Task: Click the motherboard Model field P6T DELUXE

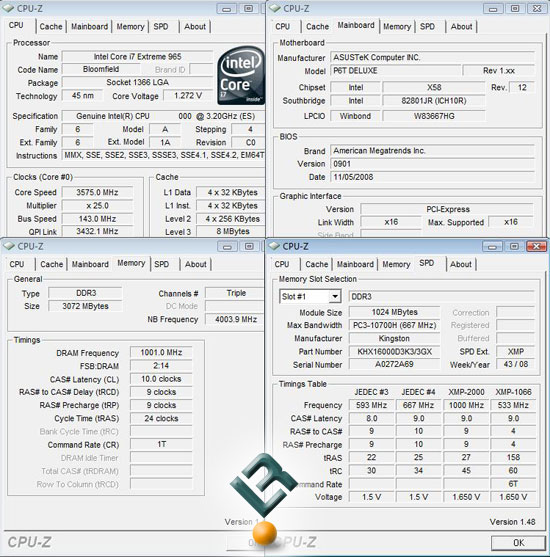Action: [x=395, y=70]
